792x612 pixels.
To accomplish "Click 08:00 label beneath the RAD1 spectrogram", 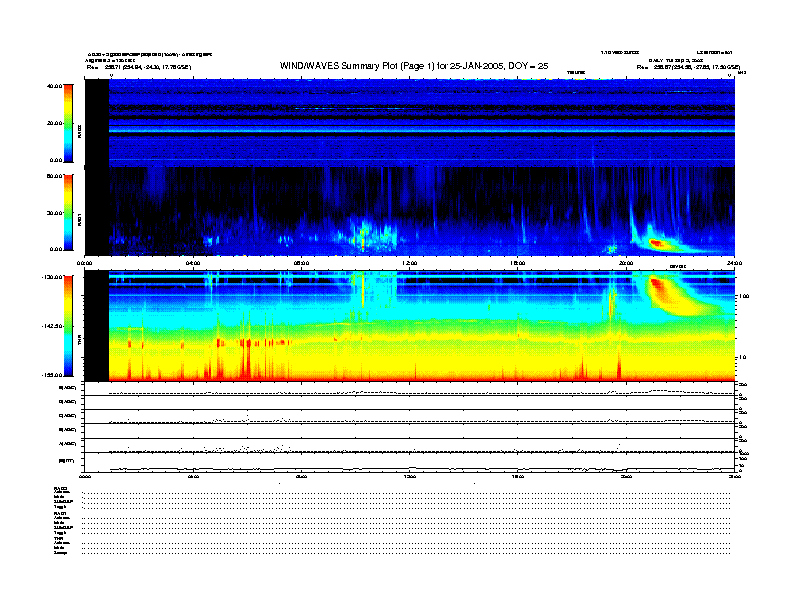I will click(301, 263).
